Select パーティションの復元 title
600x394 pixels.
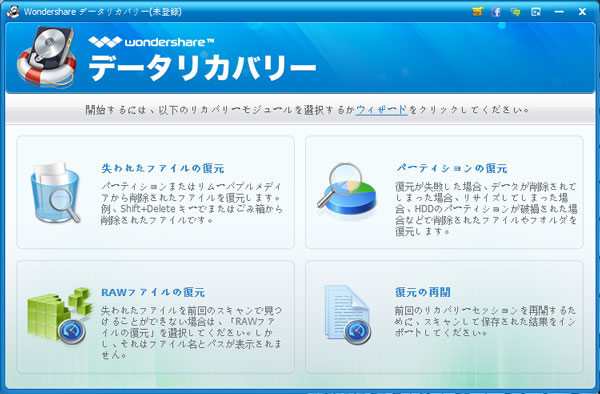(452, 168)
